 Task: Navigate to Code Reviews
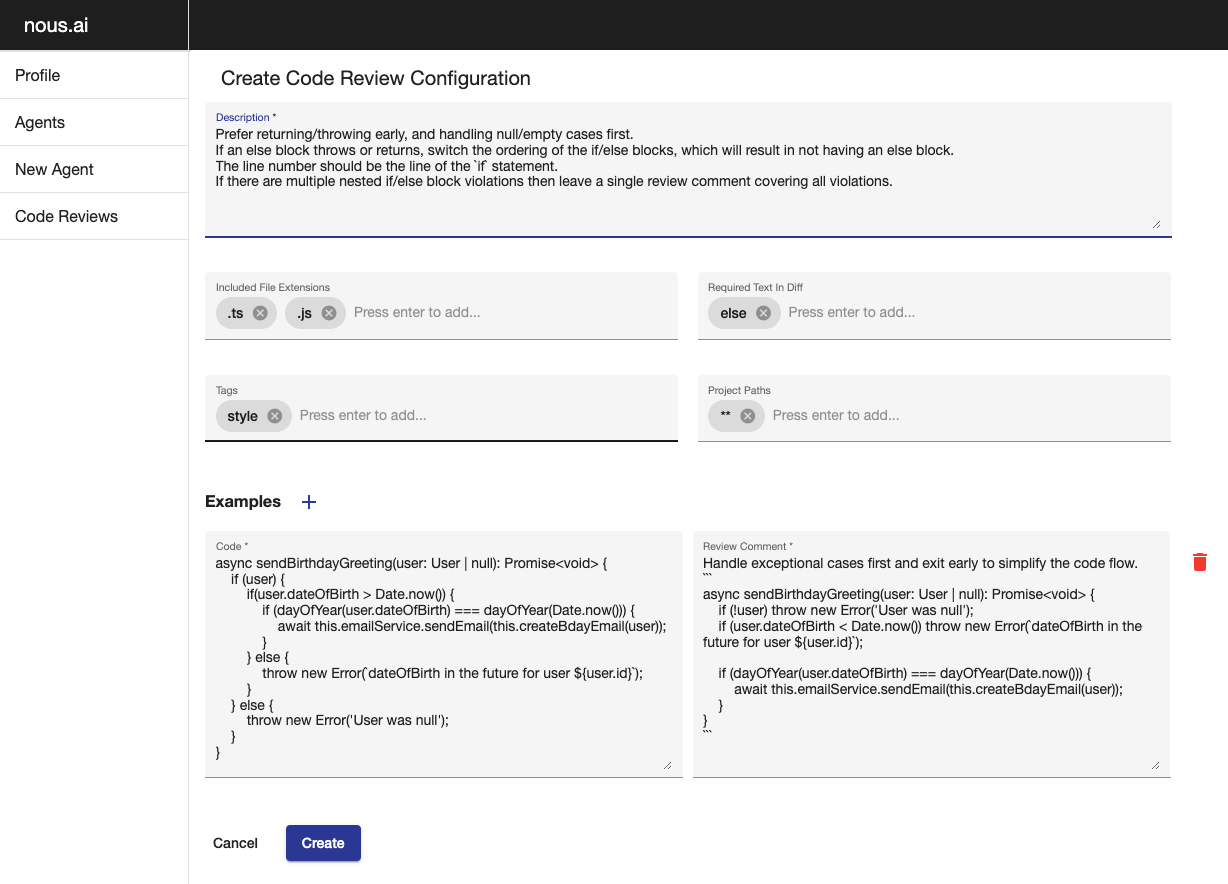pyautogui.click(x=94, y=216)
